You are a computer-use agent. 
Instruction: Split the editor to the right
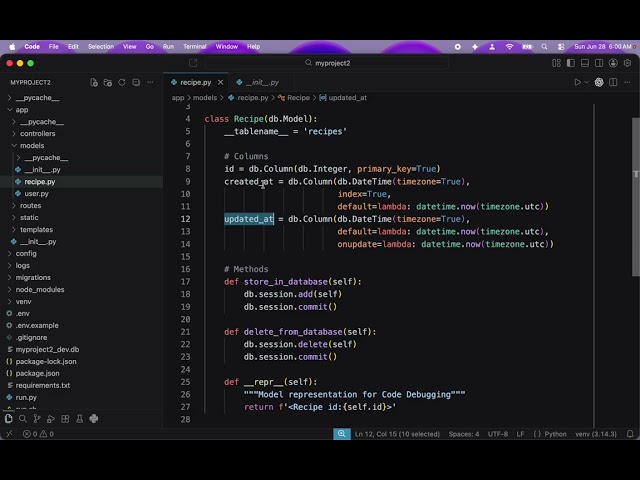613,82
